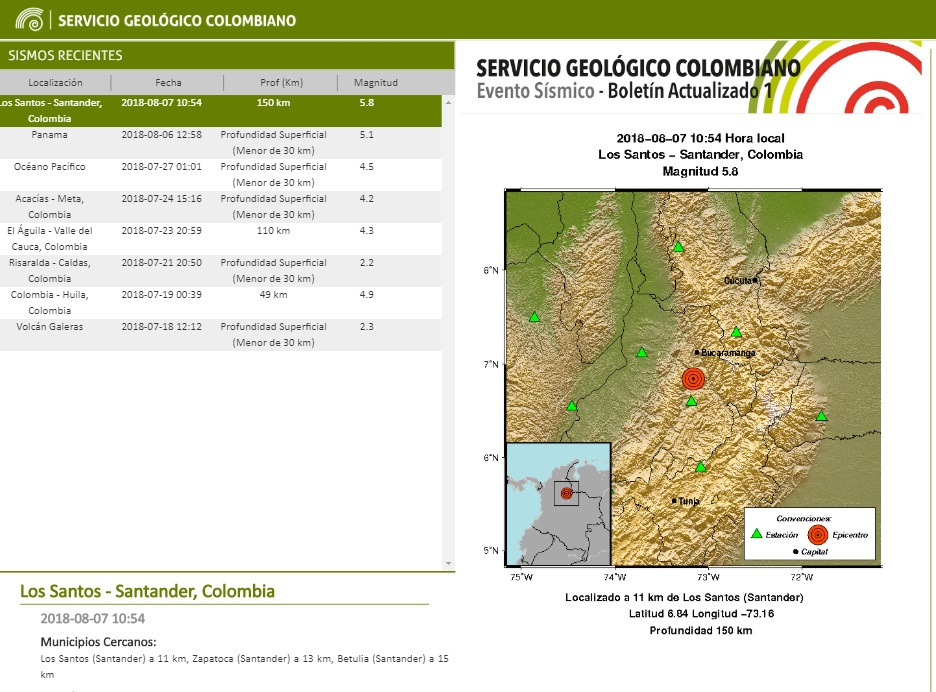Screen dimensions: 936x692
Task: Open the Acacías - Meta earthquake entry
Action: pos(220,206)
